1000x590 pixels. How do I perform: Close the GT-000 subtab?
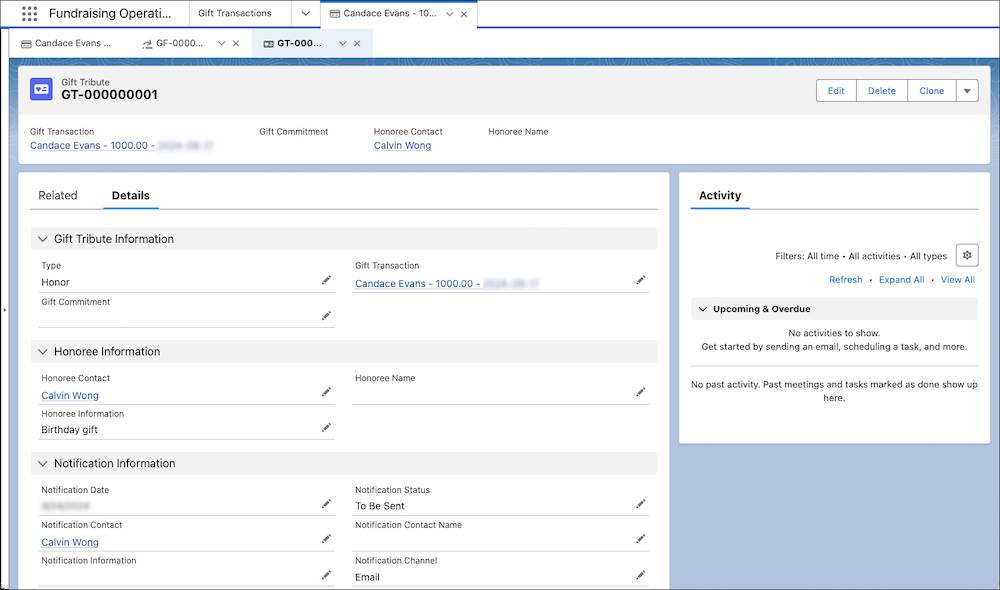[357, 43]
